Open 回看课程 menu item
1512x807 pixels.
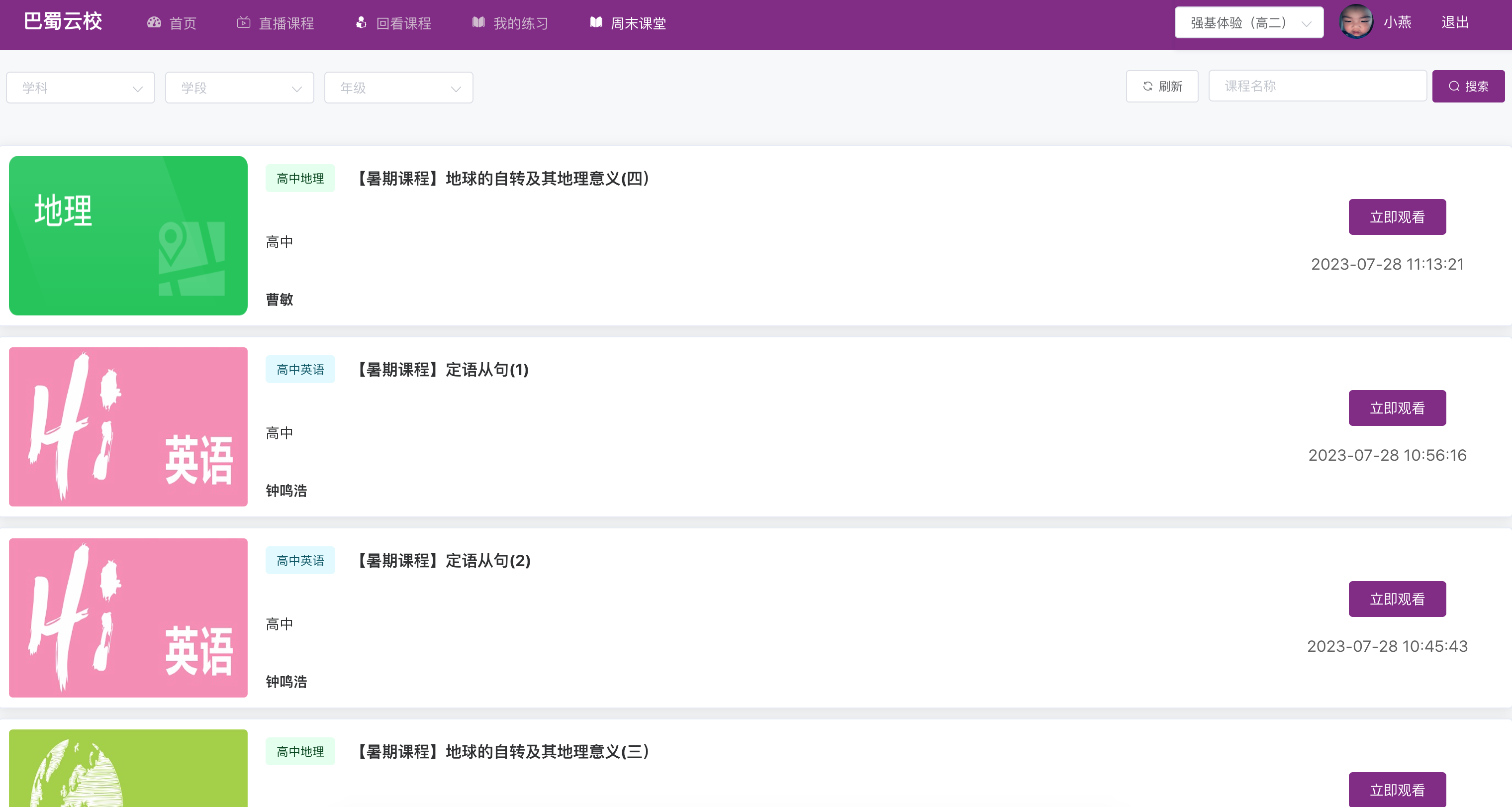click(x=404, y=23)
